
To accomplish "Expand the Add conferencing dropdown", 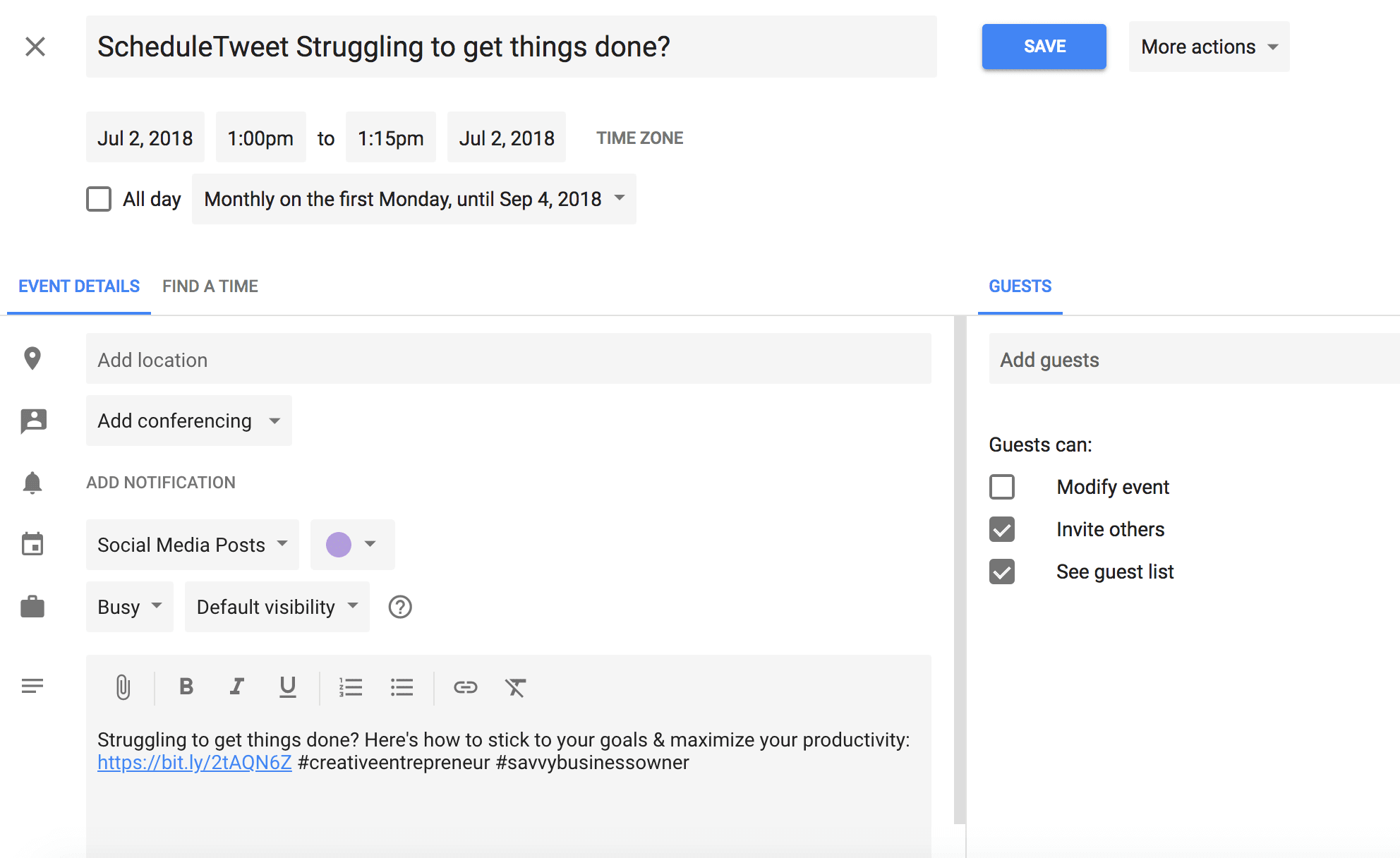I will click(189, 421).
